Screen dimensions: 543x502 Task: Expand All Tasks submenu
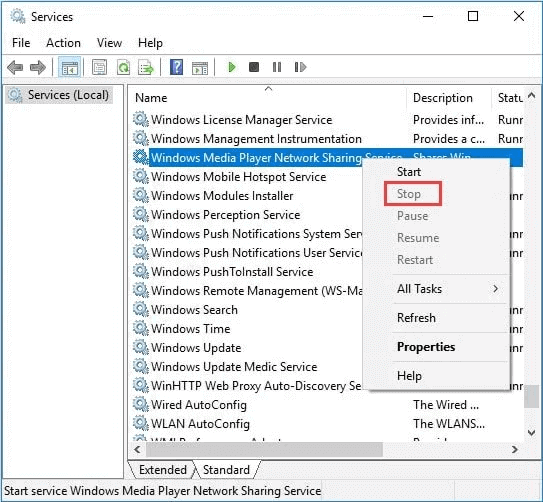tap(437, 289)
